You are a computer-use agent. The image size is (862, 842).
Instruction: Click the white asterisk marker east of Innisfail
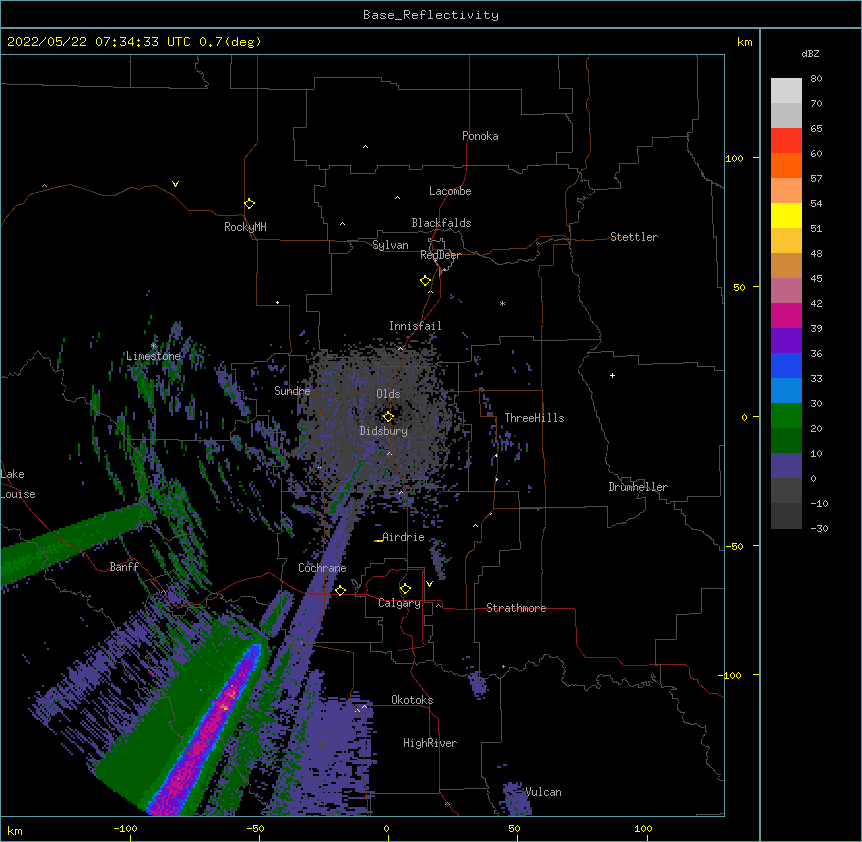pyautogui.click(x=502, y=303)
